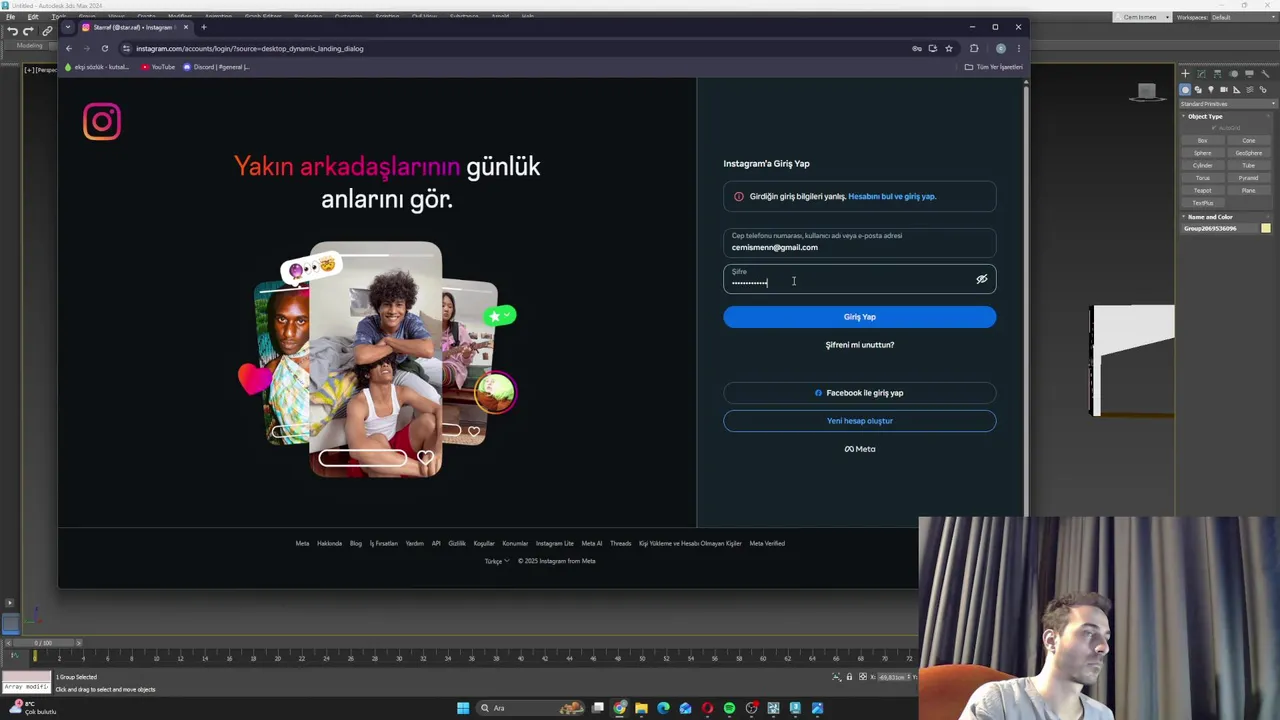Open the Chrome three-dot menu
The image size is (1280, 720).
pyautogui.click(x=1018, y=48)
